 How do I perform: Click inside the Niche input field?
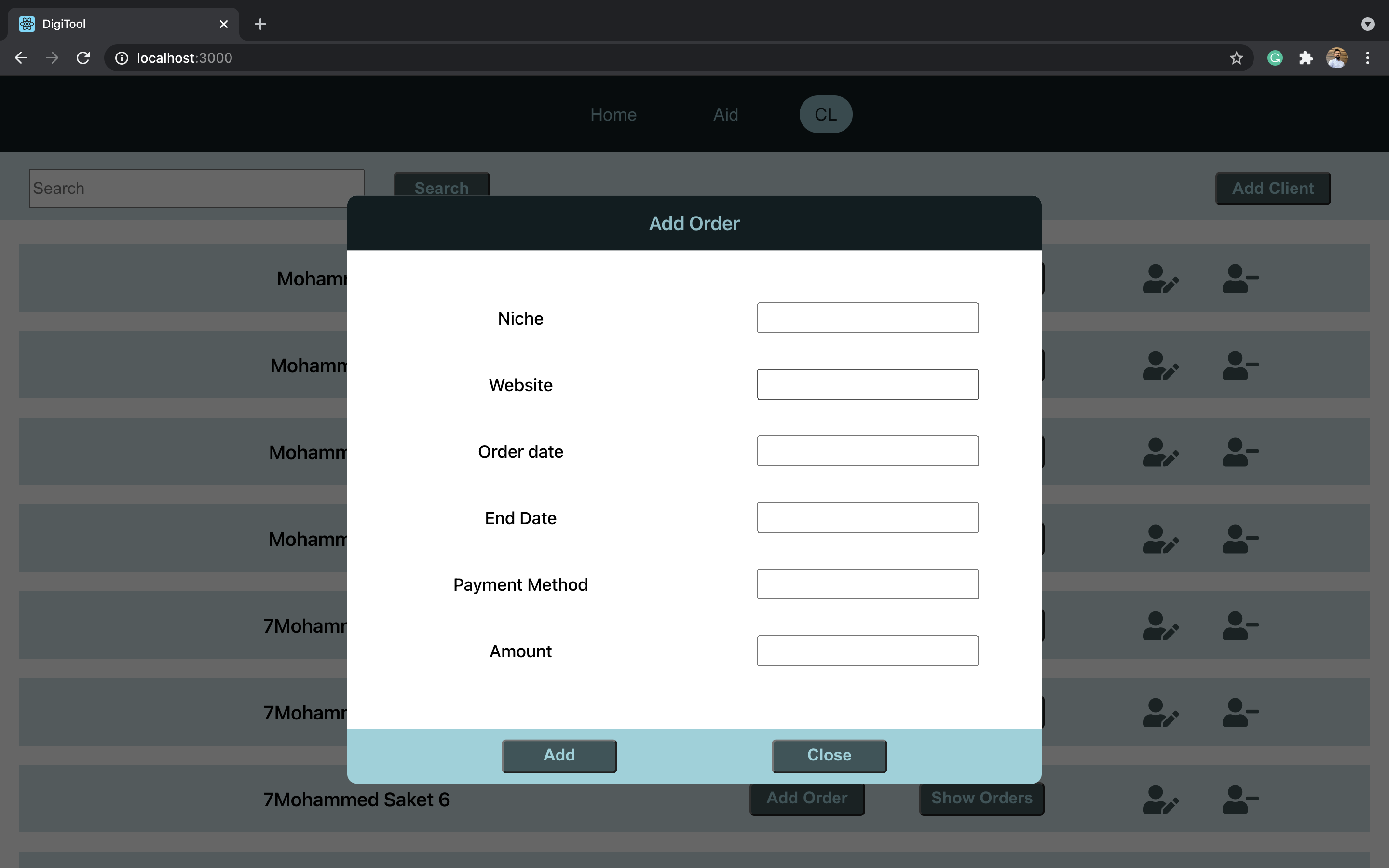click(x=867, y=317)
